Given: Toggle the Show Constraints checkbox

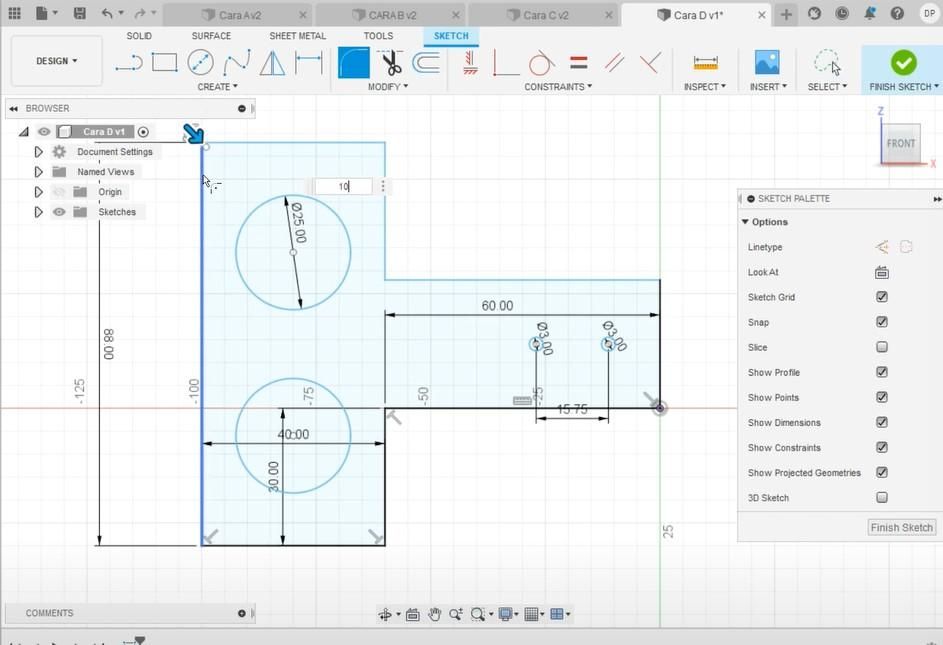Looking at the screenshot, I should tap(882, 447).
